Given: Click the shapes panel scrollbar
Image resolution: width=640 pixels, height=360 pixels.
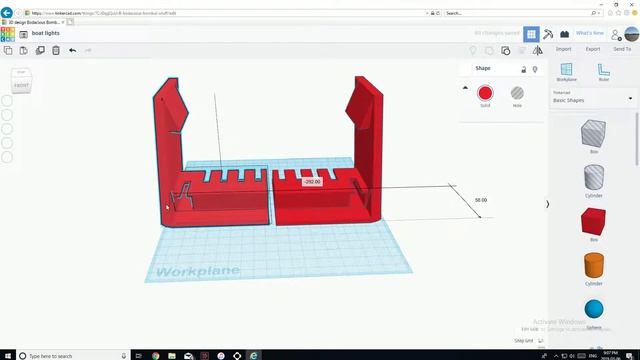Looking at the screenshot, I should coord(636,139).
